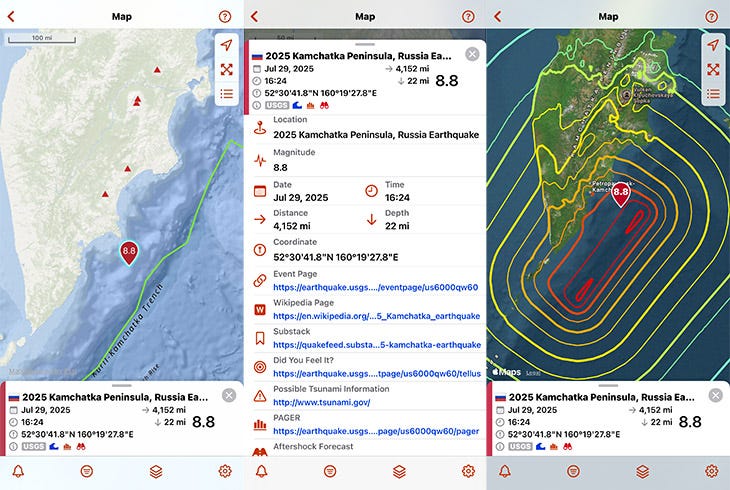Tap the USGS badge in middle header card
Screen dimensions: 730x490
point(277,105)
